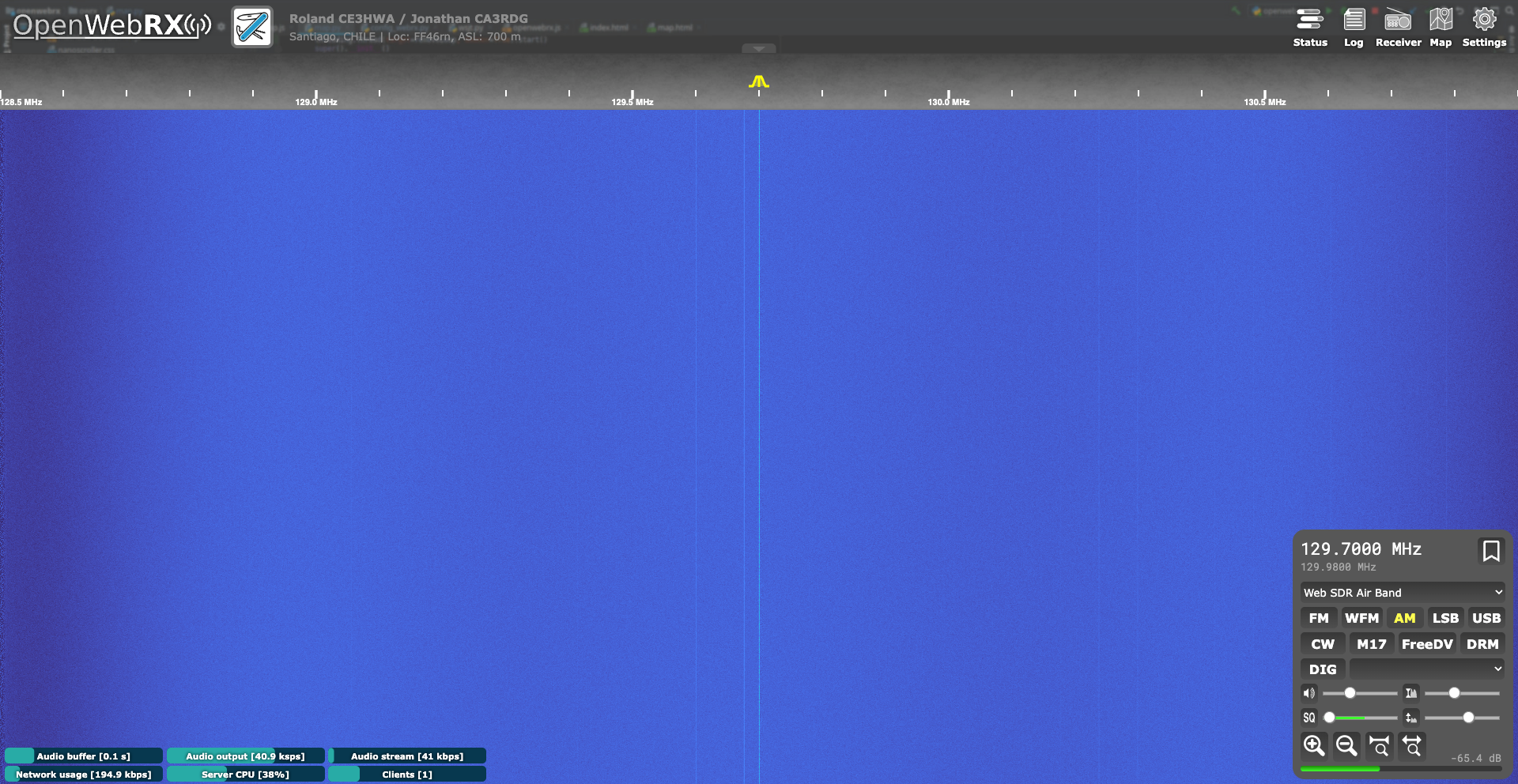Click the volume slider handle
The height and width of the screenshot is (784, 1518).
(1350, 693)
